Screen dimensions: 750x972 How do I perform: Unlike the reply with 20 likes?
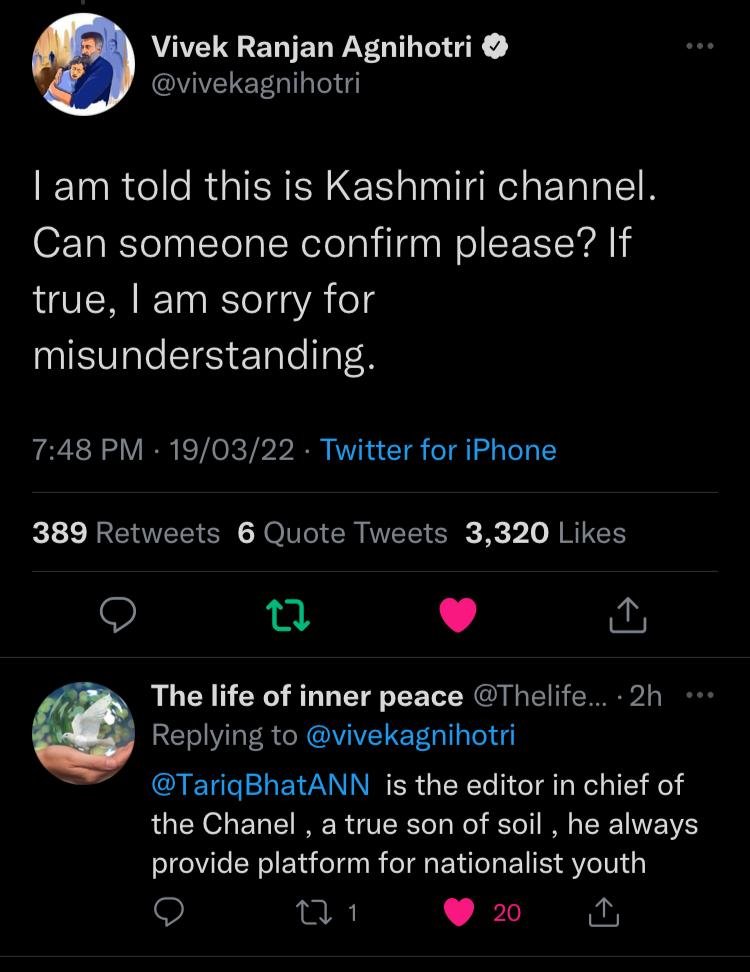pos(459,911)
